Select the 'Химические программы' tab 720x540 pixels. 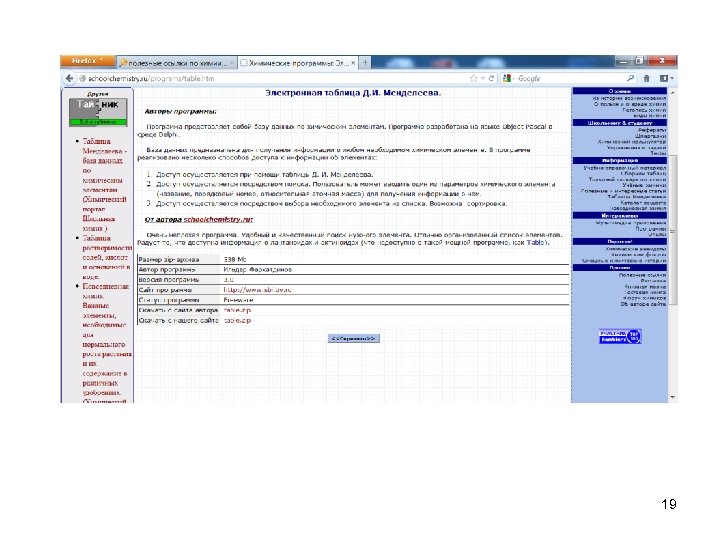298,63
